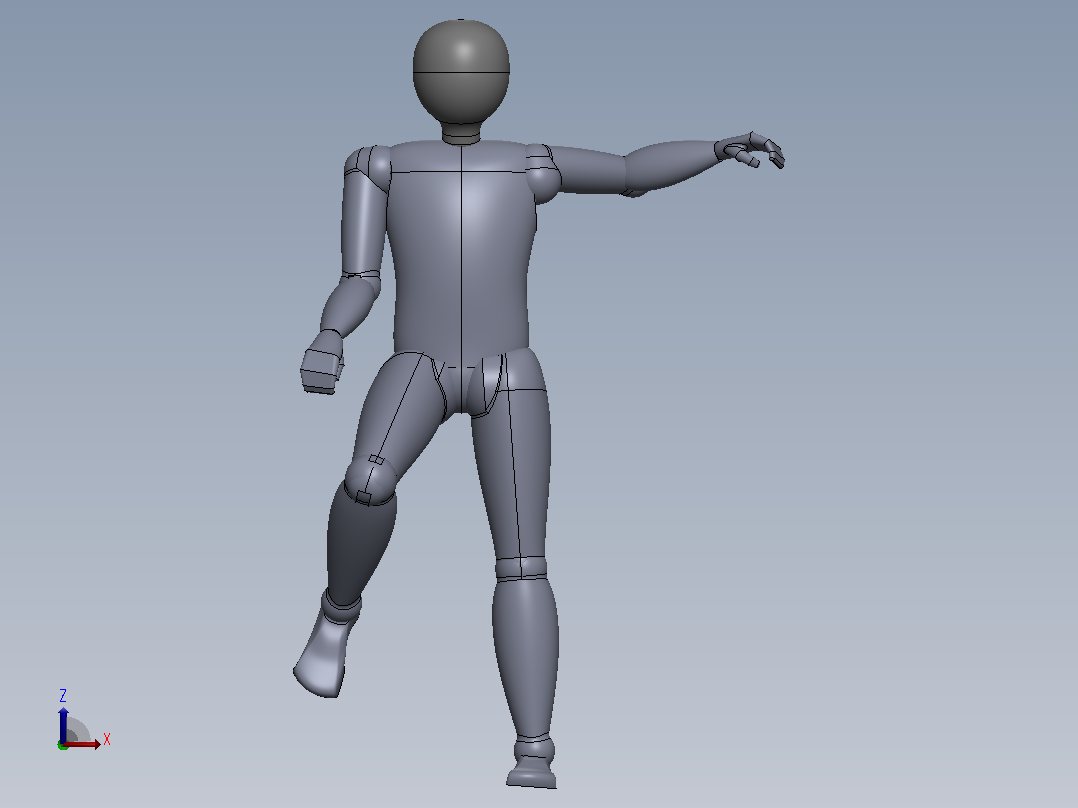Pick the dark shin of the raised leg

pos(360,543)
